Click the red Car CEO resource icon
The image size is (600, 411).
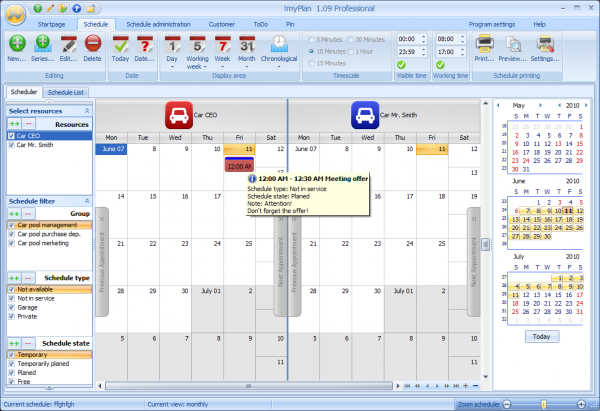[x=179, y=115]
